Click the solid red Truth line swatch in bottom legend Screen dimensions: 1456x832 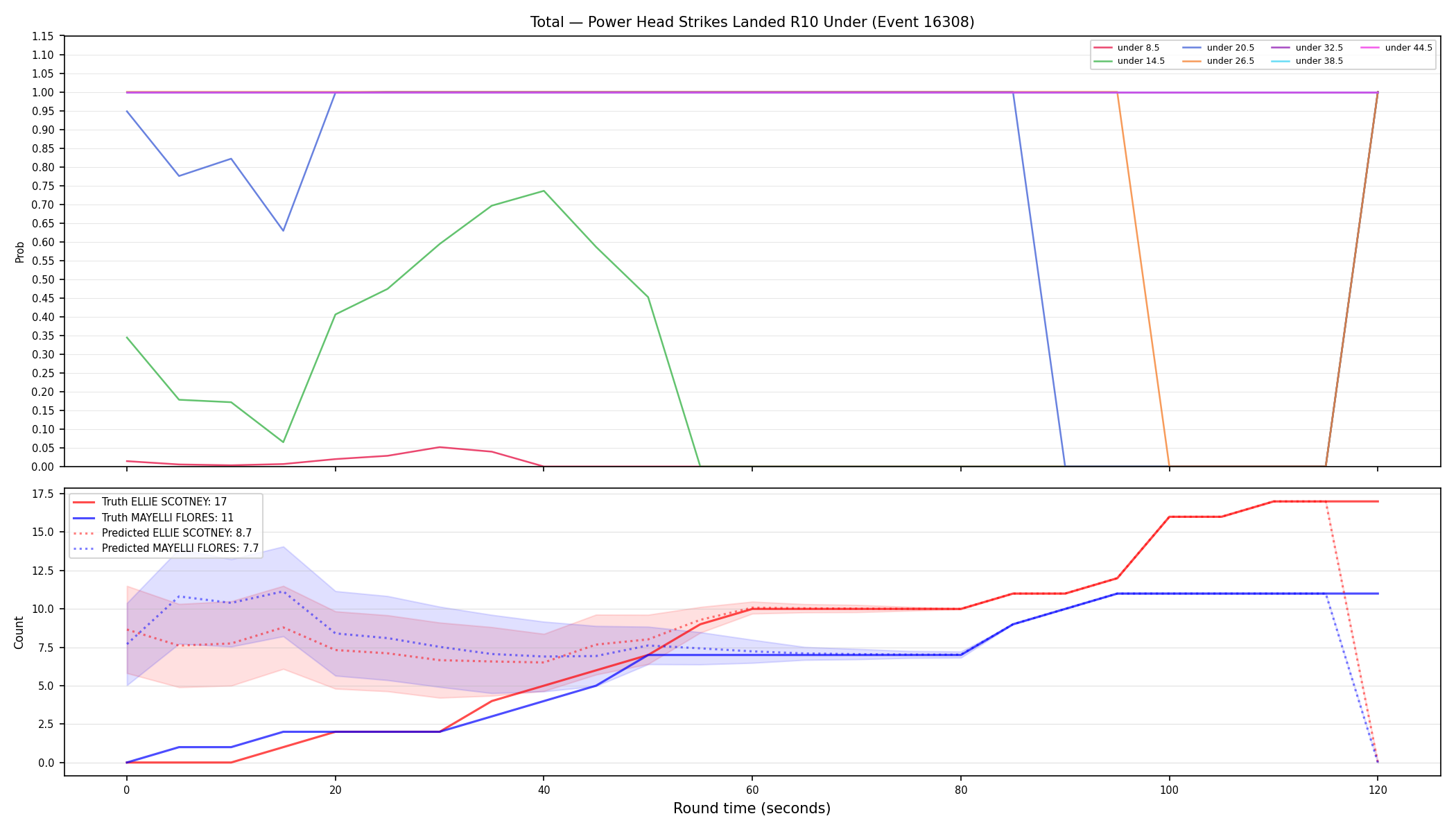coord(84,502)
